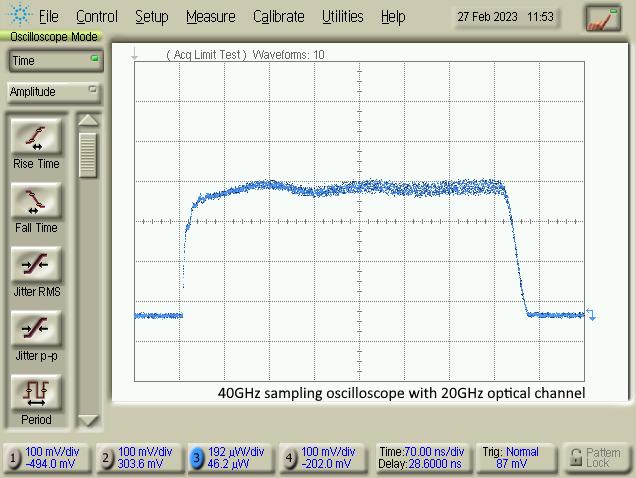Switch to the Amplitude measurements tab
Viewport: 636px width, 478px height.
click(x=52, y=92)
